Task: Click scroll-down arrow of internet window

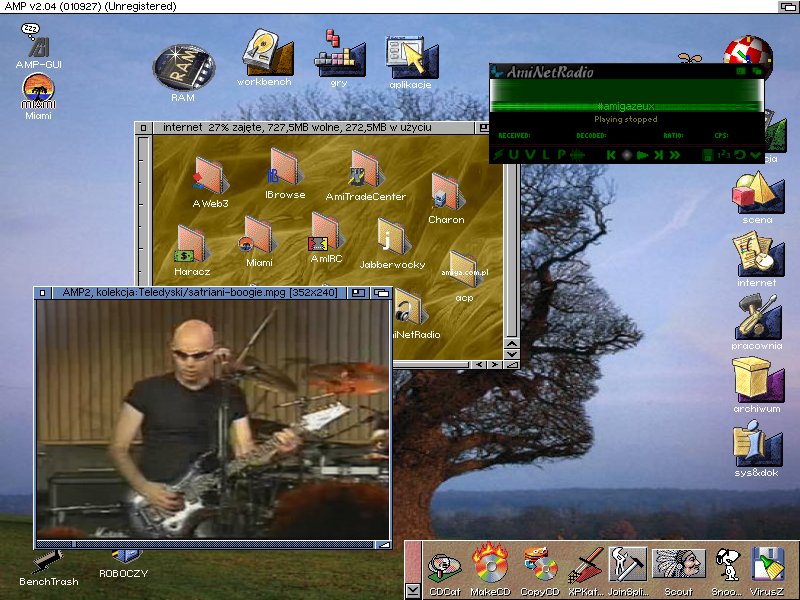Action: point(512,354)
